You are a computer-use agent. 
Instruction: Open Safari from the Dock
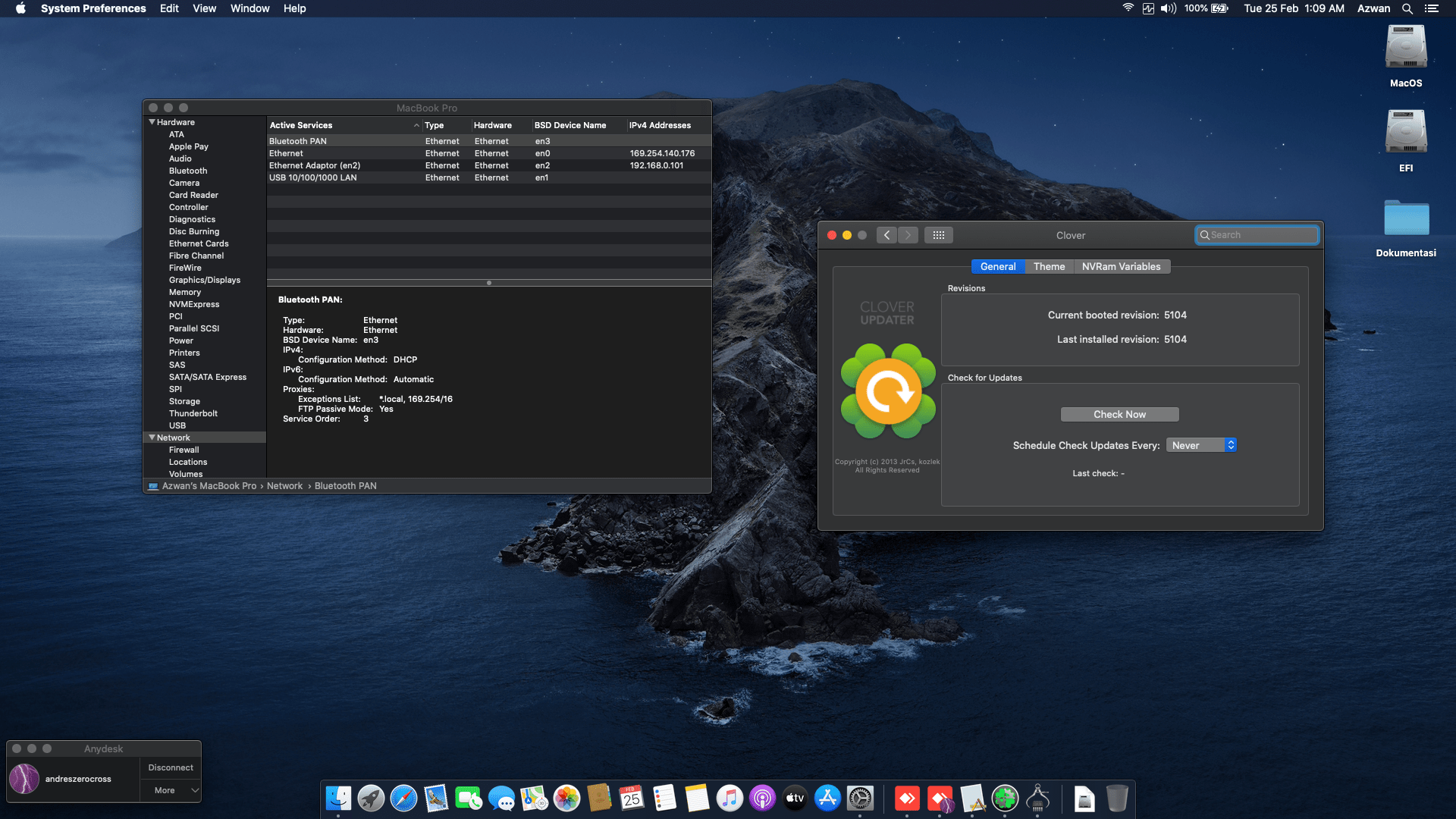click(x=403, y=798)
